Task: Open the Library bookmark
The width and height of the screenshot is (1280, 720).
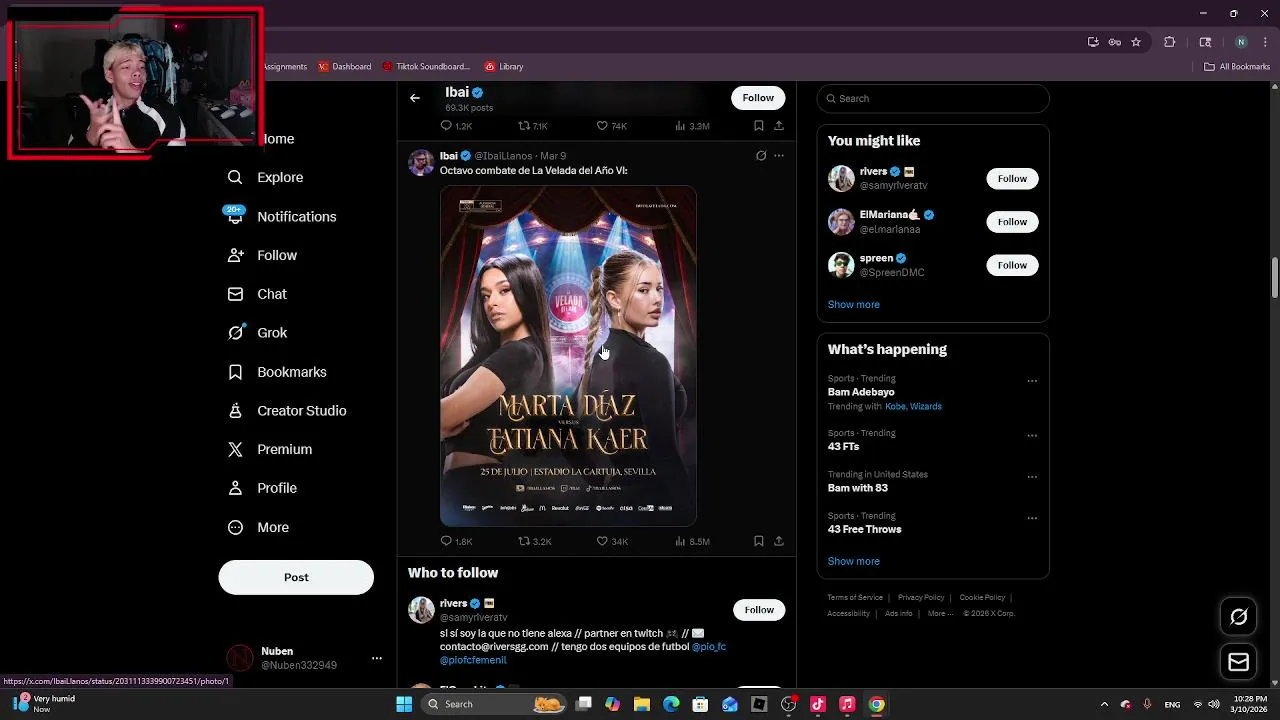Action: [x=504, y=67]
